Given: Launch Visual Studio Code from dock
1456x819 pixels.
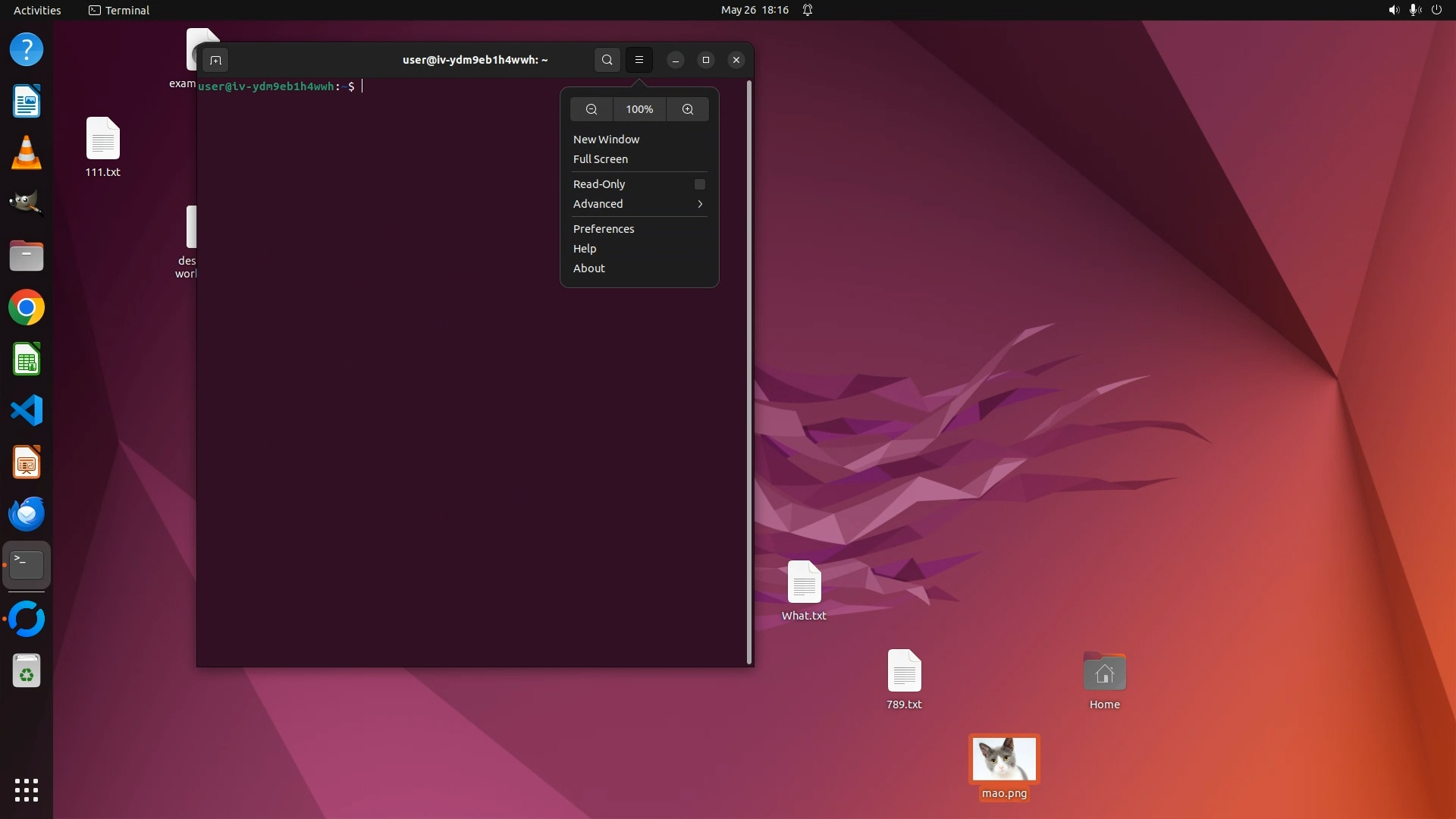Looking at the screenshot, I should tap(27, 411).
